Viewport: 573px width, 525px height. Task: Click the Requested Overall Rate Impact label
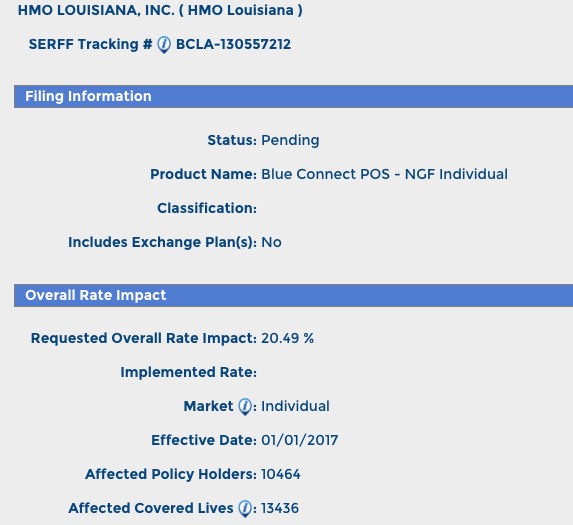point(144,338)
